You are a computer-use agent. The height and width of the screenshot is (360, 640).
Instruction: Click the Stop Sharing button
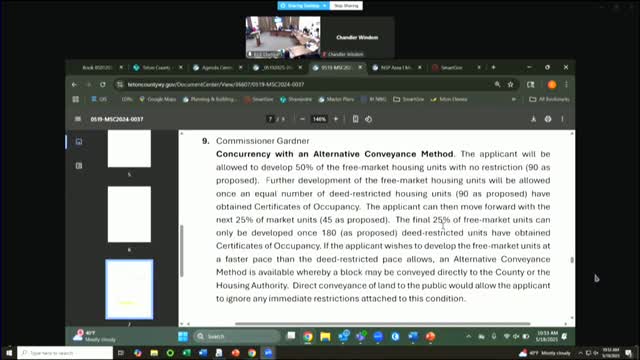346,6
